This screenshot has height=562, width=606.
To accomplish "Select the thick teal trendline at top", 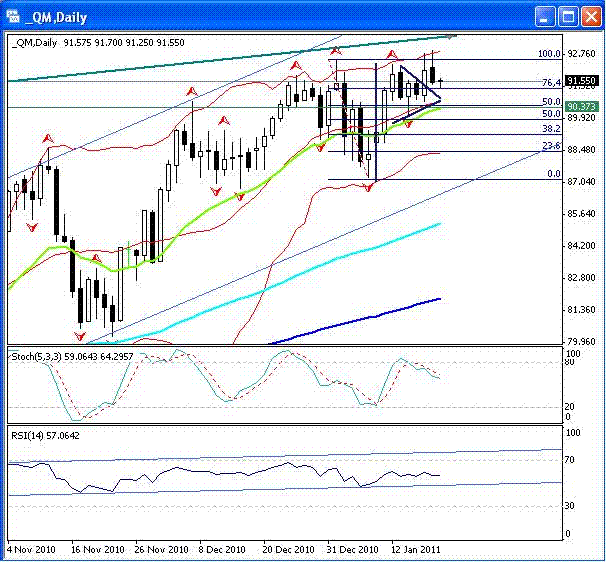I will pyautogui.click(x=232, y=58).
